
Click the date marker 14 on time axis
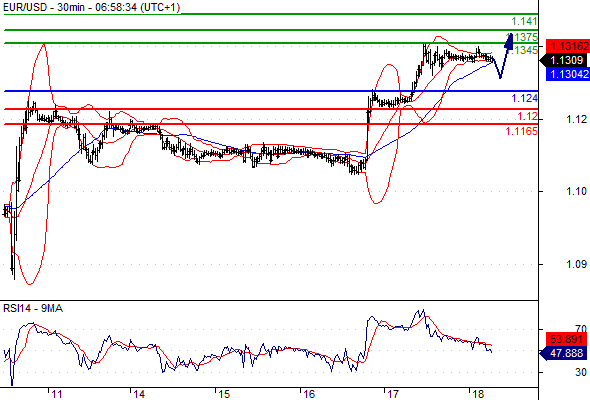coord(139,394)
